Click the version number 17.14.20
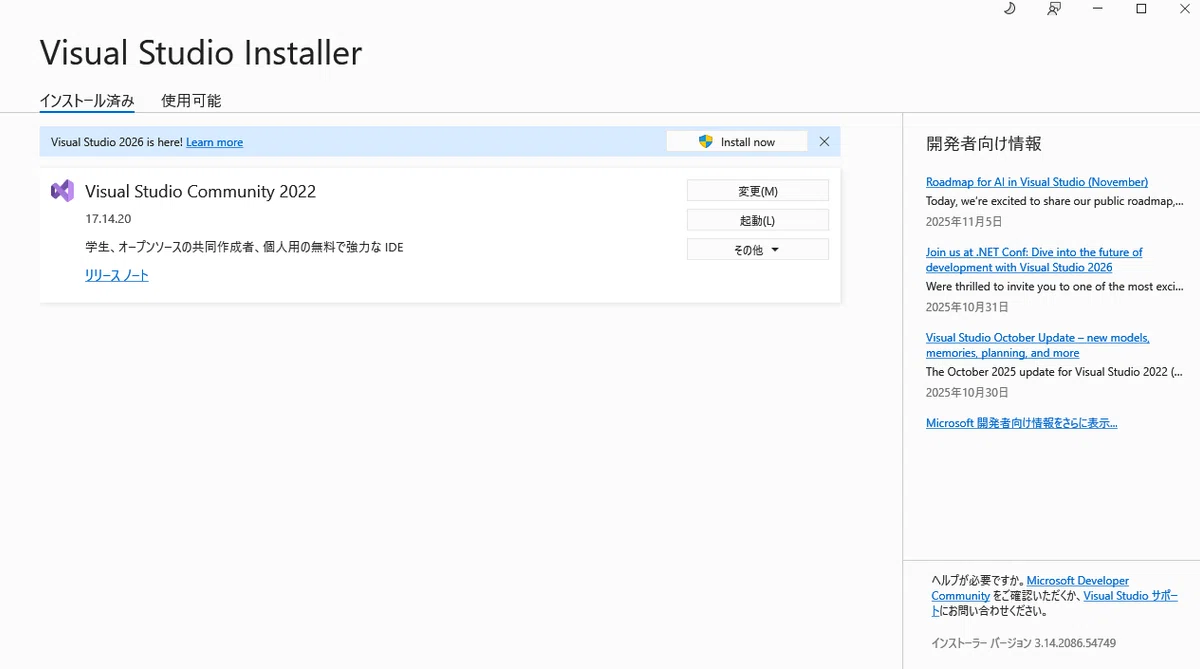The width and height of the screenshot is (1200, 669). (108, 218)
